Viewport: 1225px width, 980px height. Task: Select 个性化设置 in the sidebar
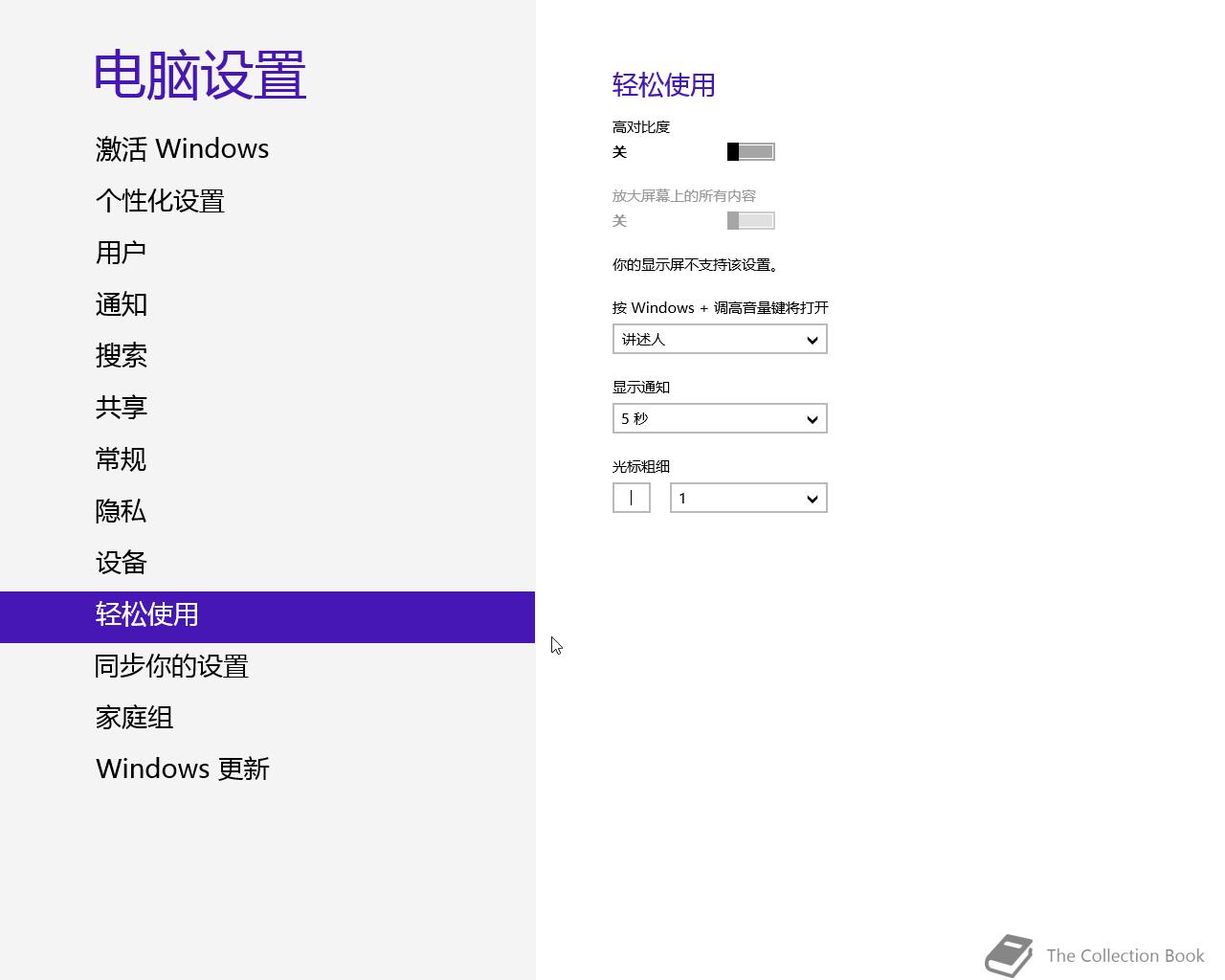(267, 200)
